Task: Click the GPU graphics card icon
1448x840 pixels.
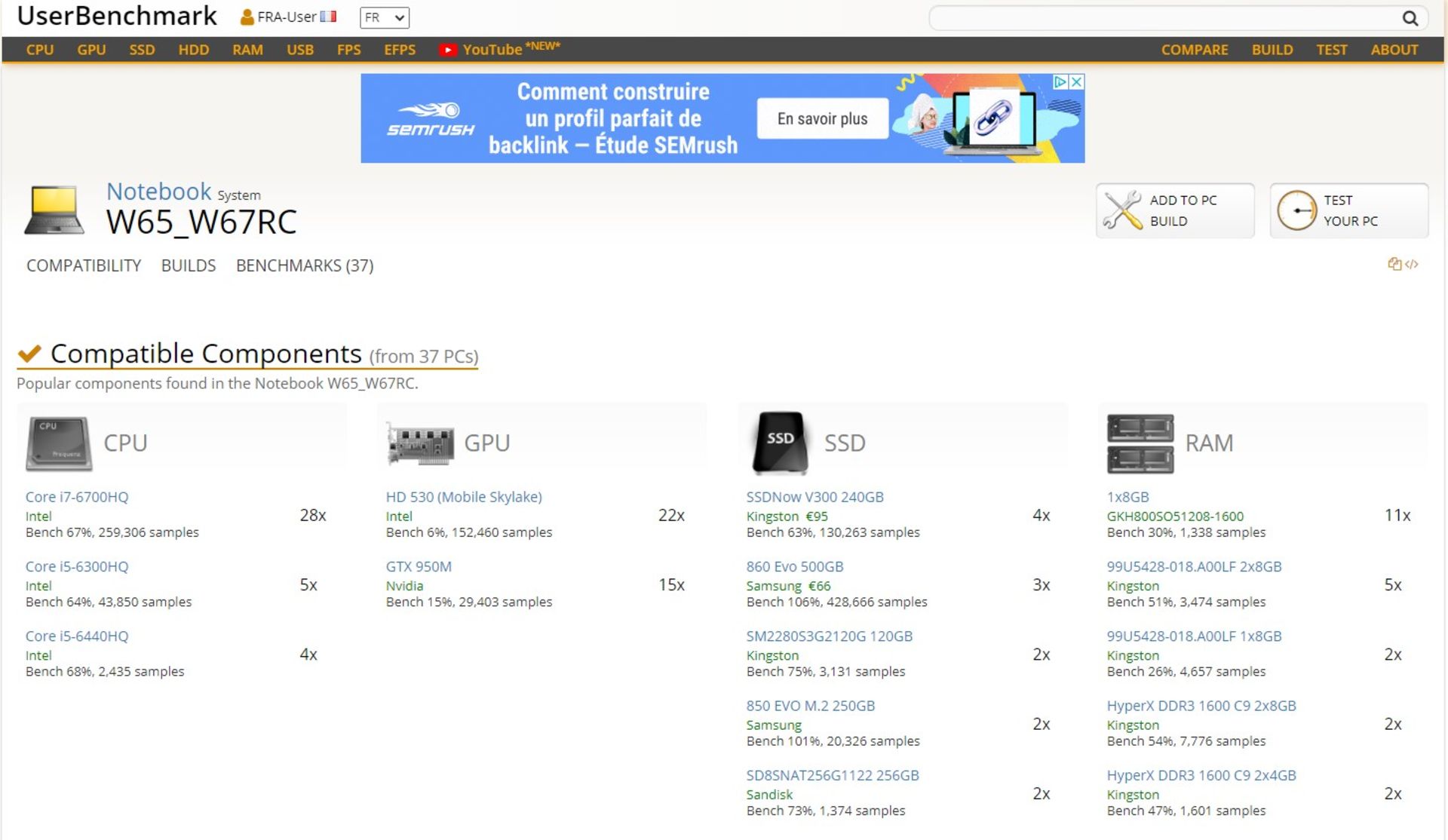Action: click(420, 444)
